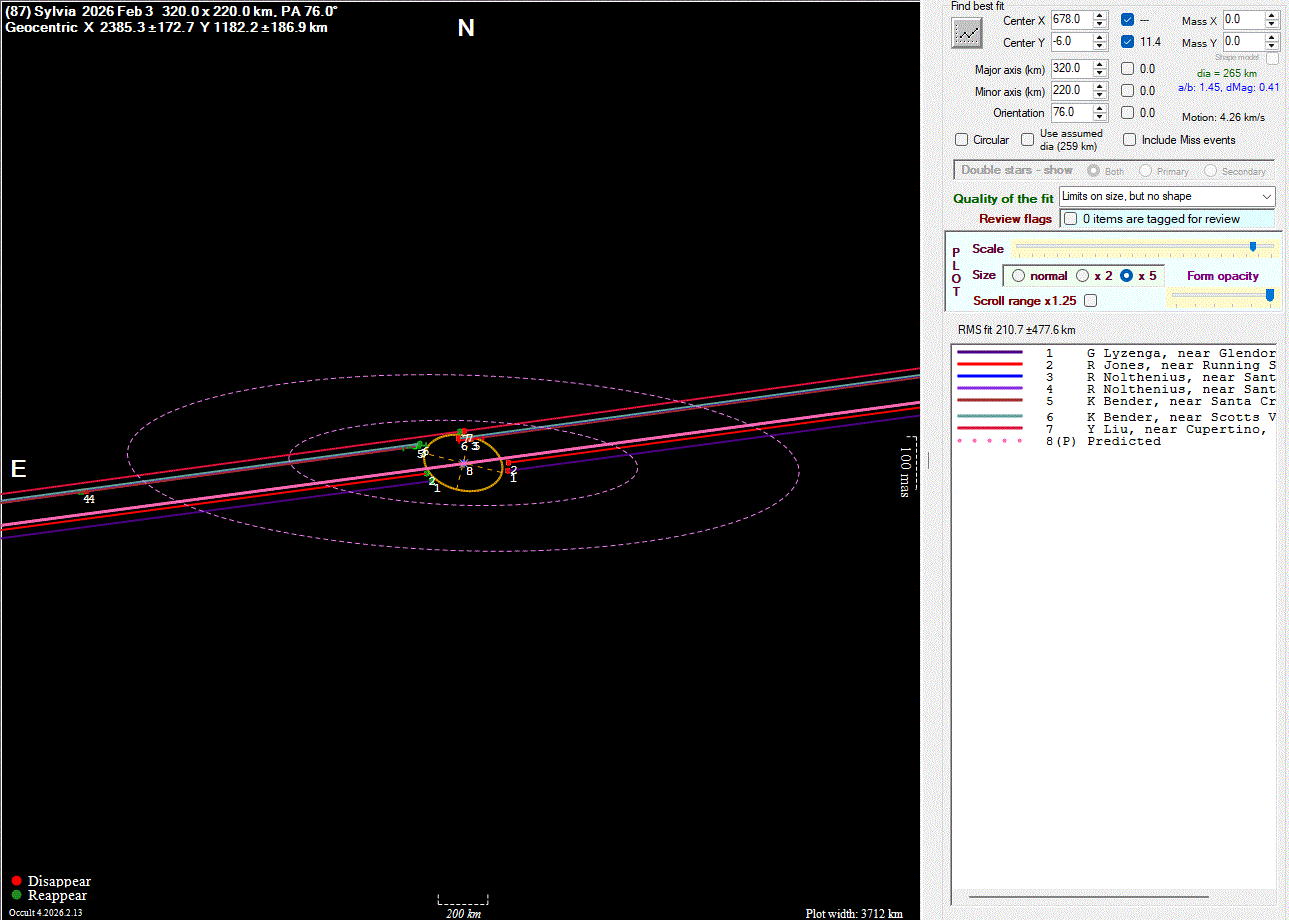Image resolution: width=1289 pixels, height=920 pixels.
Task: Increase Major axis value using spinner
Action: [x=1100, y=64]
